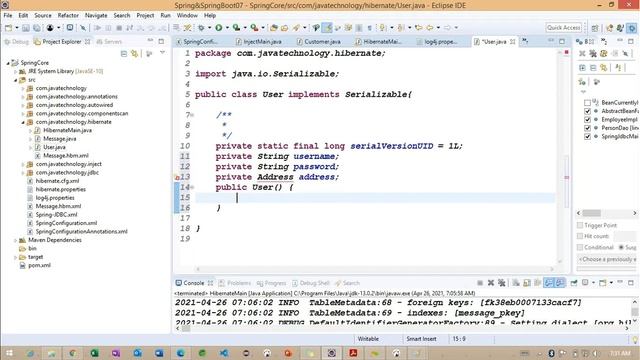Click Collapse All in Project Explorer
Viewport: 640px width, 360px height.
(x=124, y=53)
